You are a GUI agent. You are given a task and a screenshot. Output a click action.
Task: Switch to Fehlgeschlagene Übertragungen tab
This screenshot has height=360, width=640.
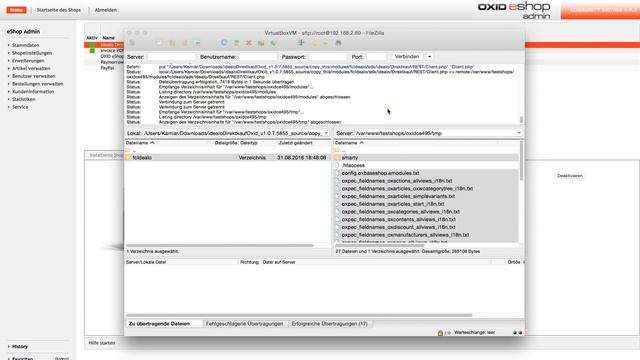(x=244, y=324)
